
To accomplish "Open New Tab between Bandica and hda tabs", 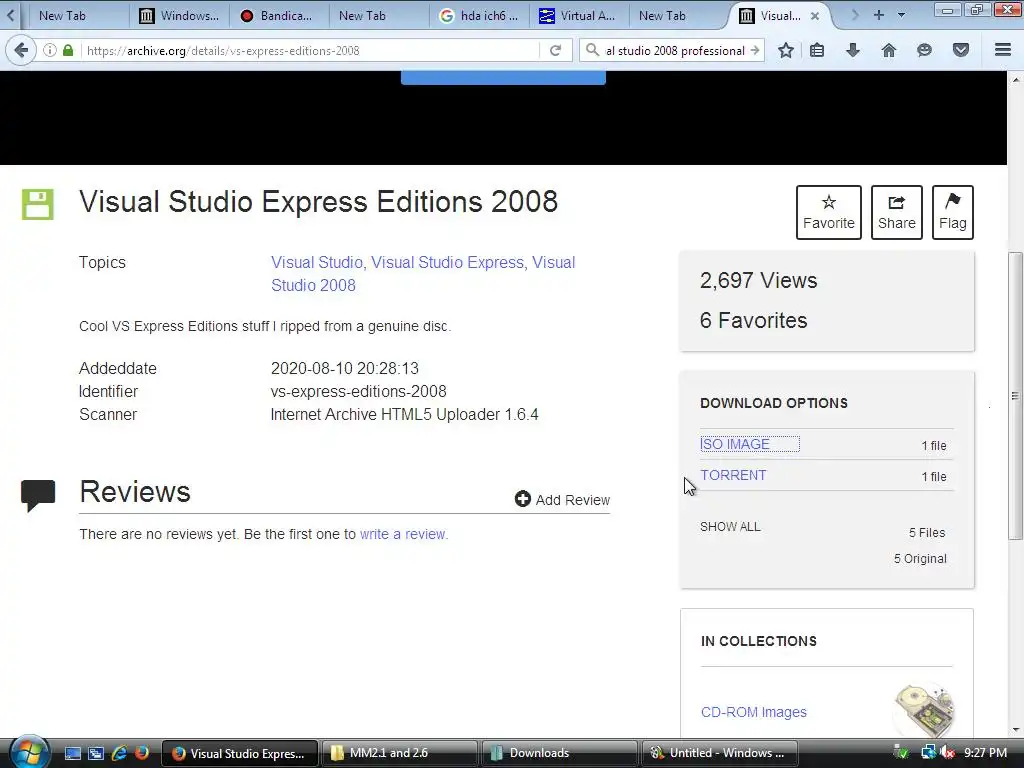I will point(378,16).
